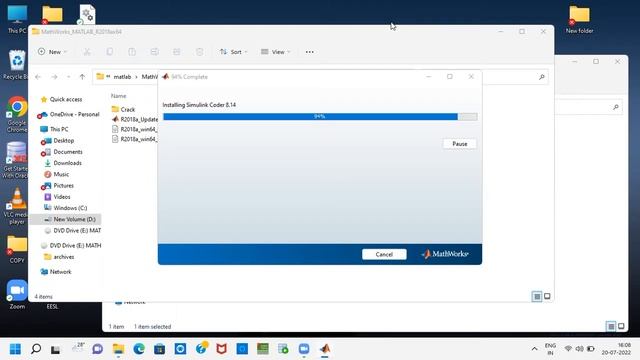640x360 pixels.
Task: Select OneDrive - Personal in sidebar
Action: 74,114
